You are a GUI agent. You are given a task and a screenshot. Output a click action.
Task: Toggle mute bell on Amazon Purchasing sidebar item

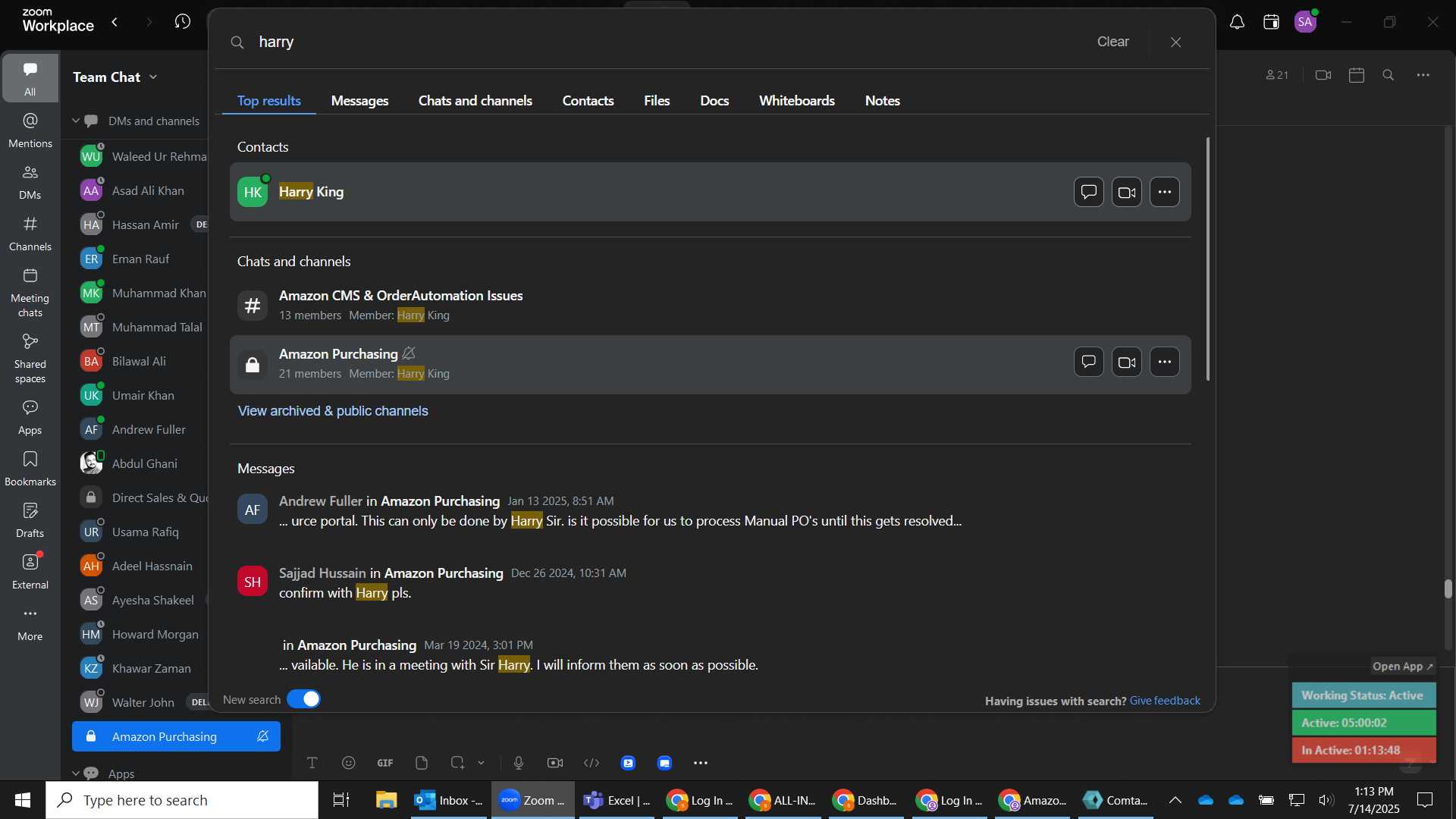263,736
